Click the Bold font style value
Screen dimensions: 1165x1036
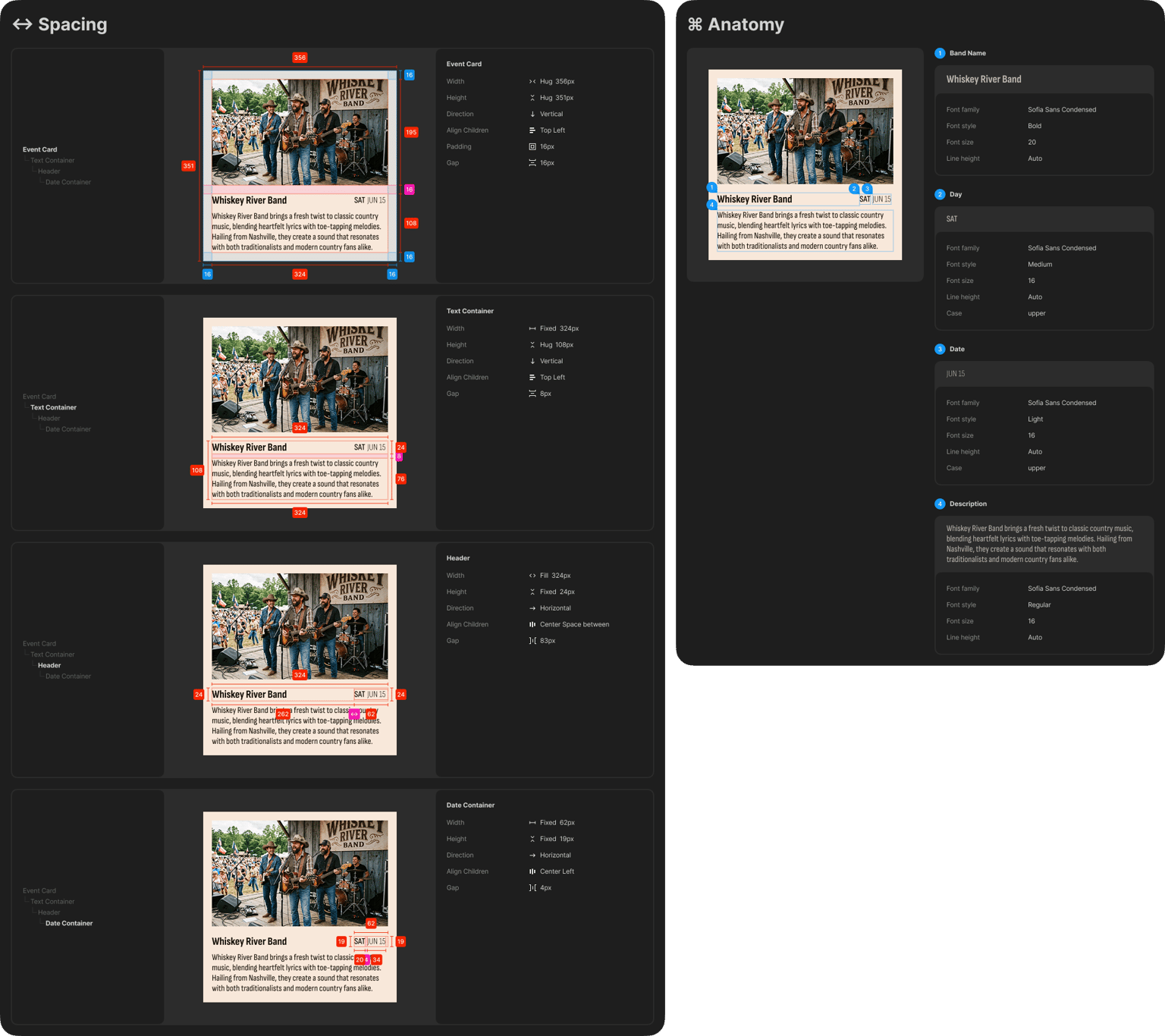1035,126
